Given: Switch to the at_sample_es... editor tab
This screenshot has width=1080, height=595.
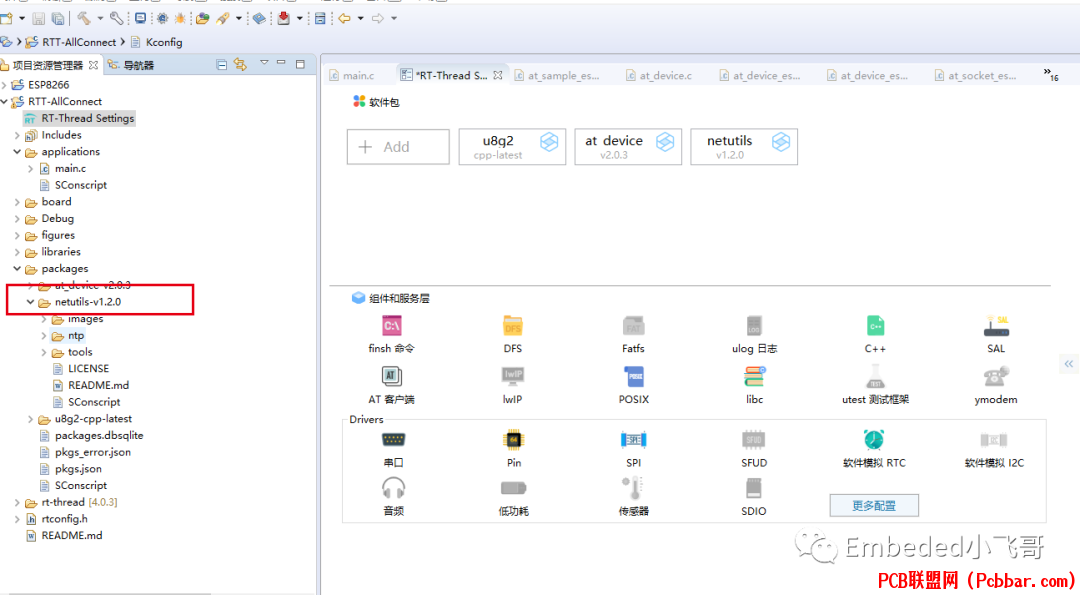Looking at the screenshot, I should [x=557, y=75].
